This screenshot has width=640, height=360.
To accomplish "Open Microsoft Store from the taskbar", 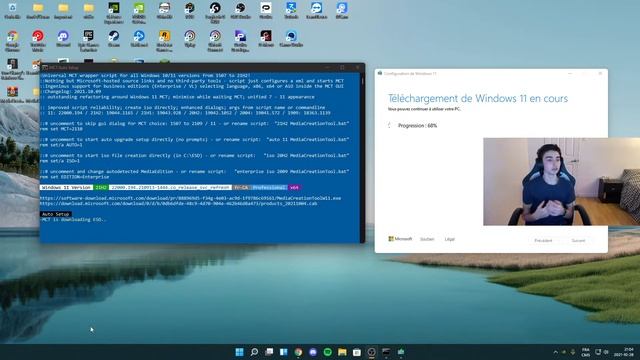I will tap(357, 352).
